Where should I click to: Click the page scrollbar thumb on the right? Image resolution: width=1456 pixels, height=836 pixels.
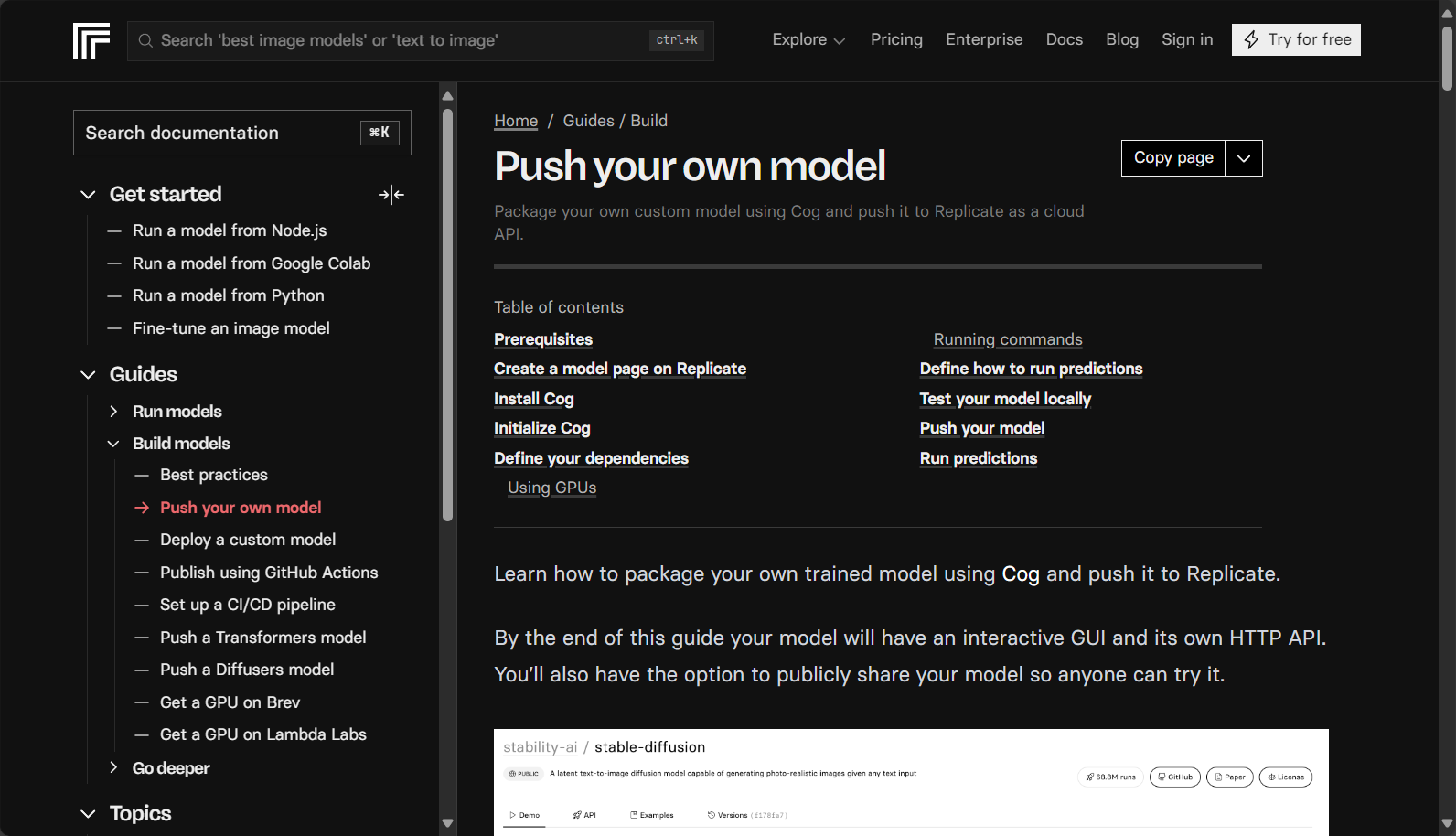(1447, 59)
